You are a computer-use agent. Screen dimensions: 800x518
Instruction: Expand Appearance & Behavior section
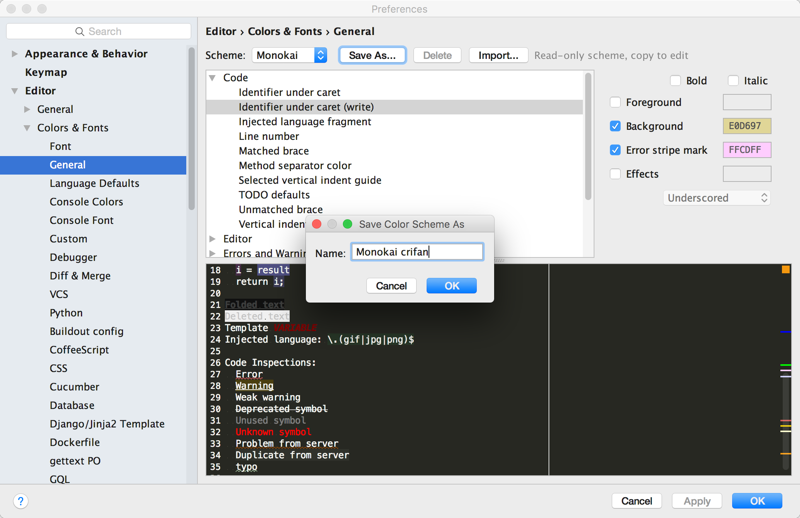(x=14, y=54)
